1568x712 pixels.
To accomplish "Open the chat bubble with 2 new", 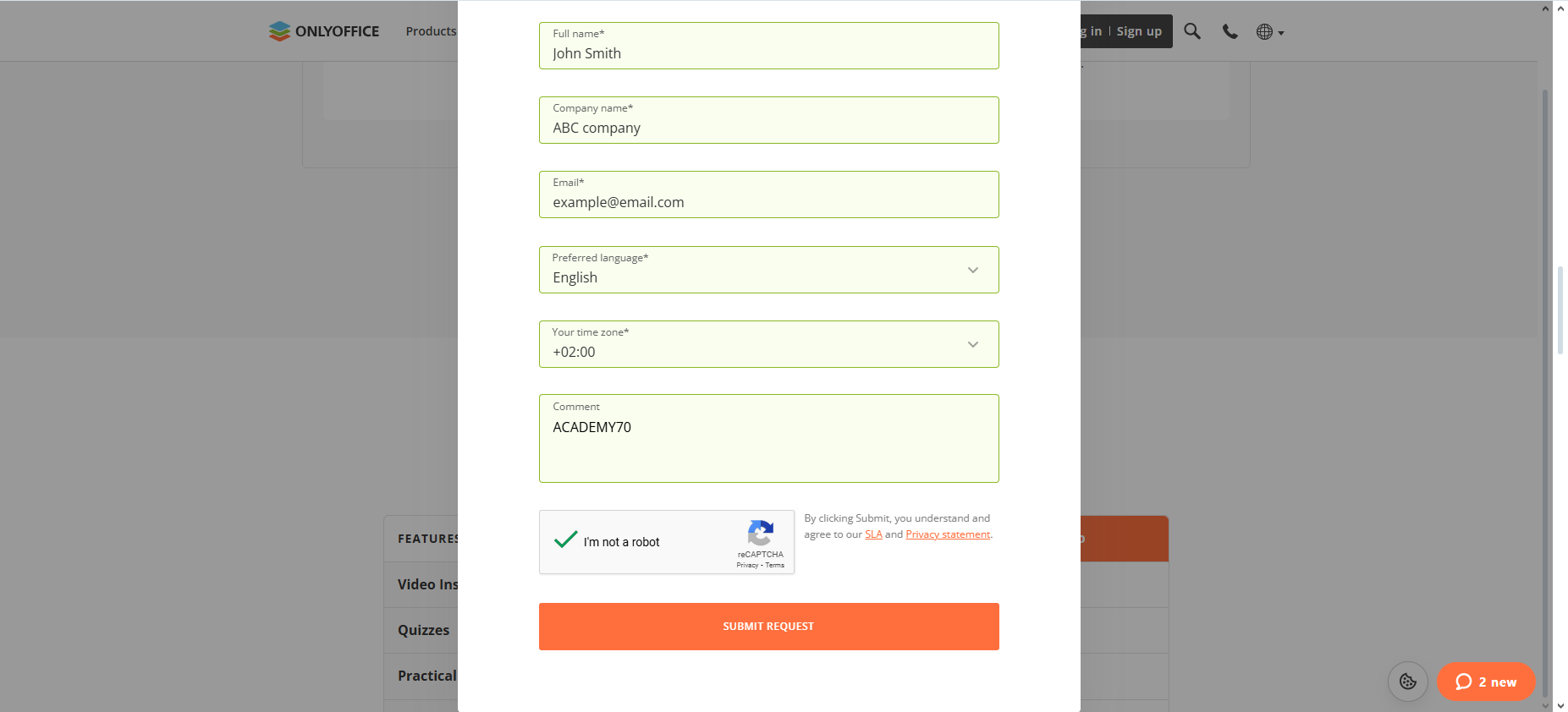I will tap(1486, 682).
